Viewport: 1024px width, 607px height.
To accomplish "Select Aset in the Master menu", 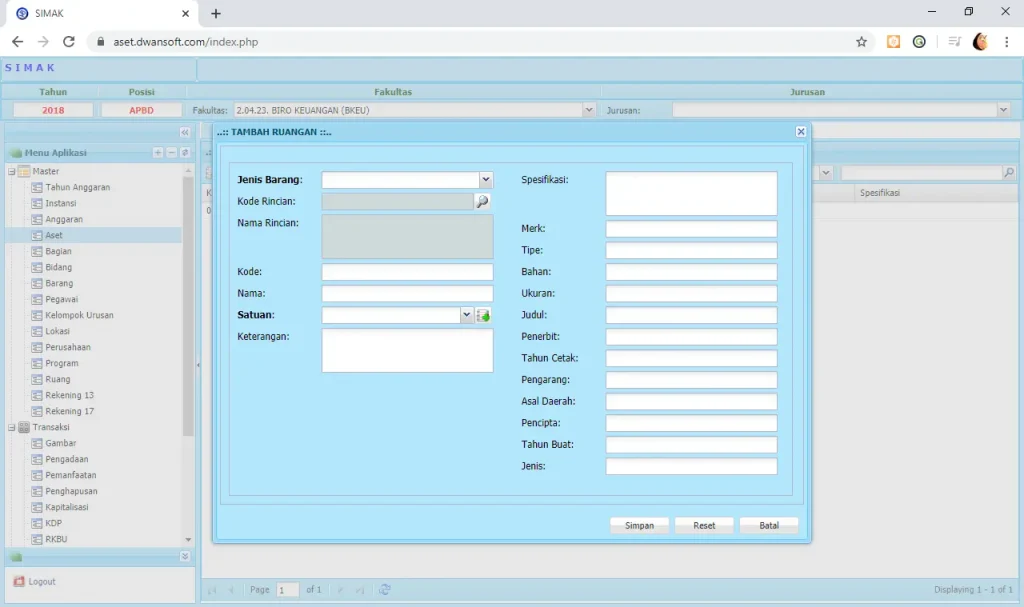I will pyautogui.click(x=54, y=235).
